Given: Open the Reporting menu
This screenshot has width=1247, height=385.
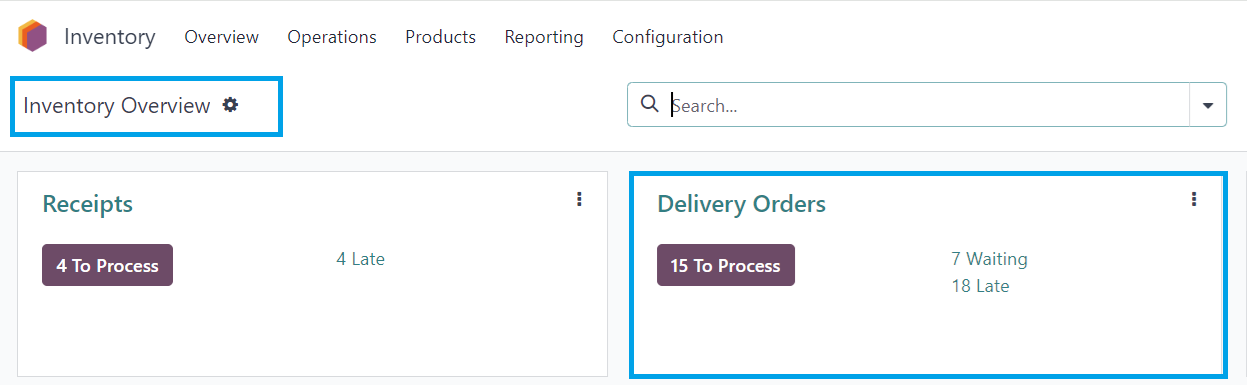Looking at the screenshot, I should click(544, 37).
